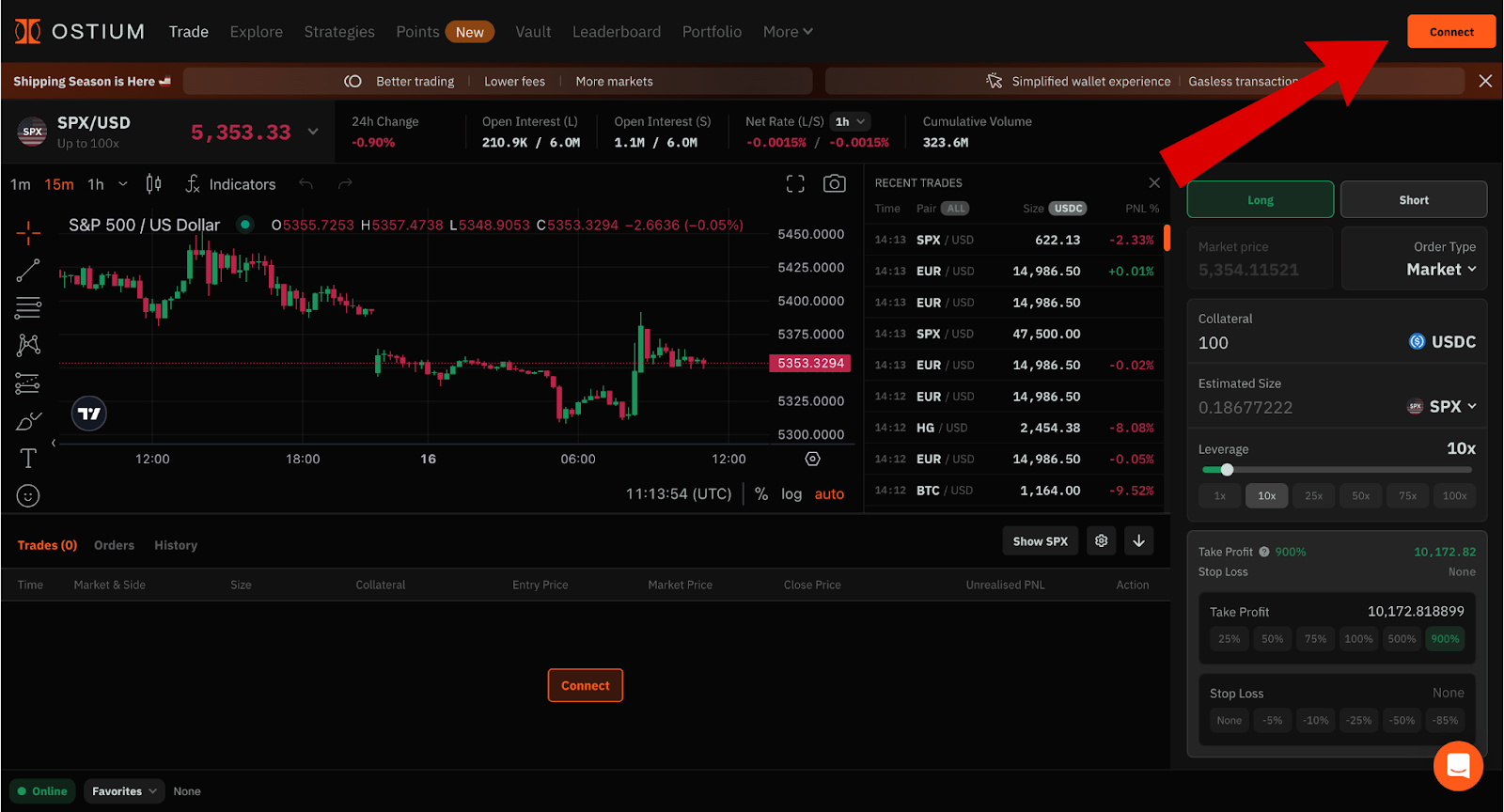Click the Take Profit info icon

point(1264,552)
